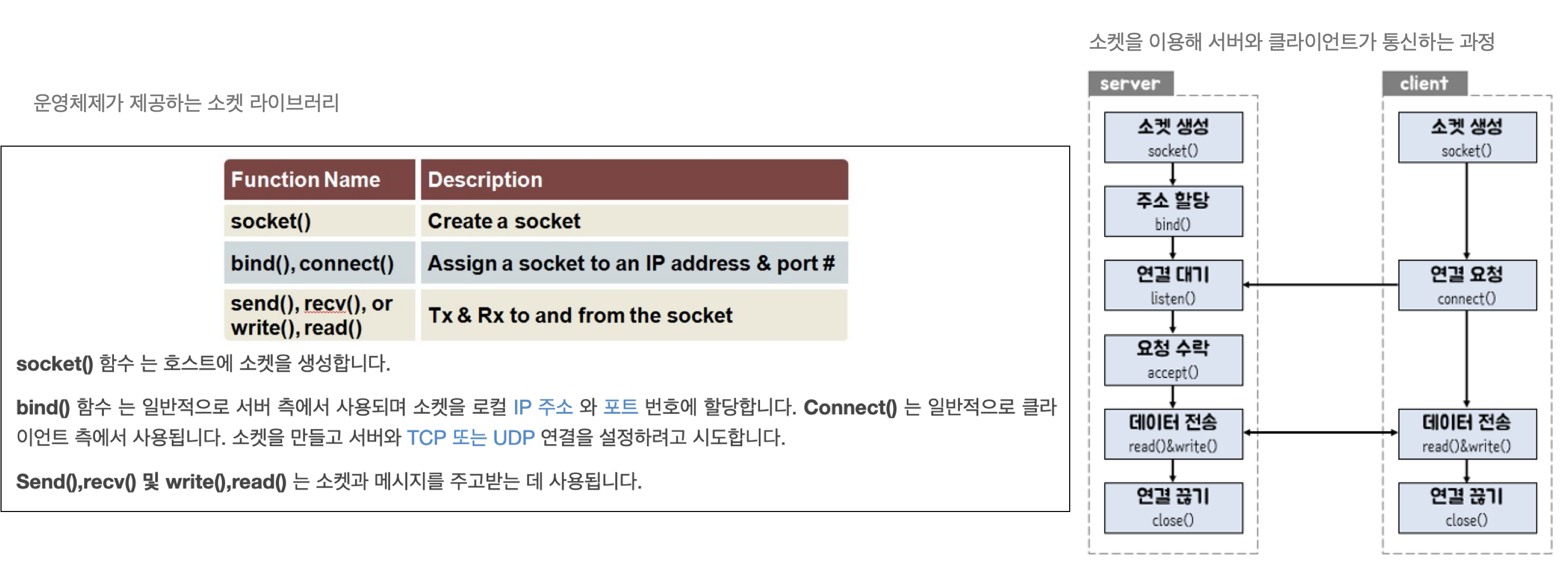Click the socket() table cell

pyautogui.click(x=320, y=221)
